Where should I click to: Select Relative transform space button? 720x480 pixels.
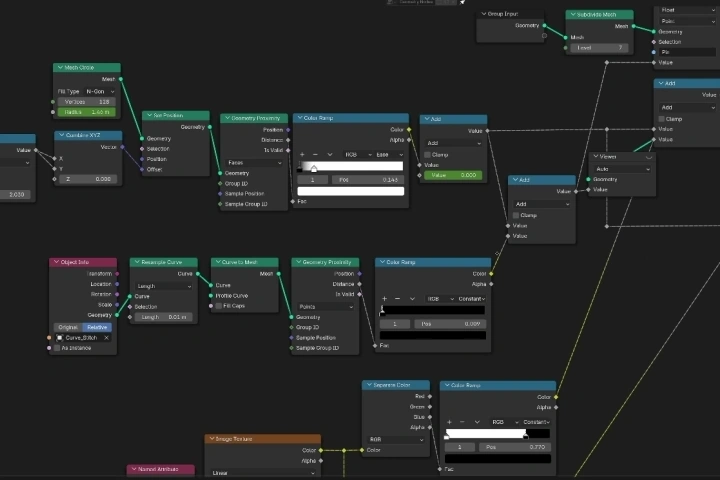[97, 328]
